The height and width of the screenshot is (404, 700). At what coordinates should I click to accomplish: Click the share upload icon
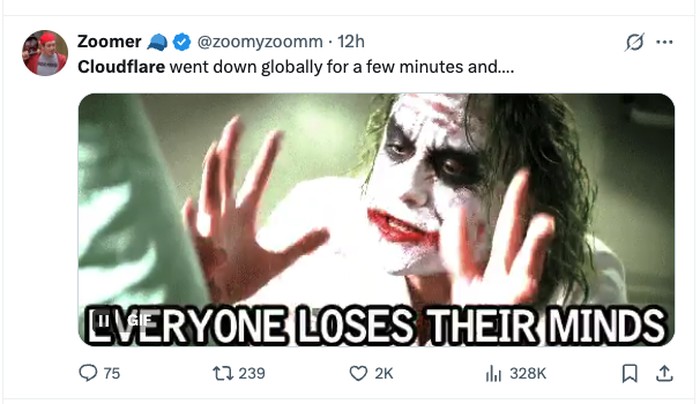coord(662,373)
